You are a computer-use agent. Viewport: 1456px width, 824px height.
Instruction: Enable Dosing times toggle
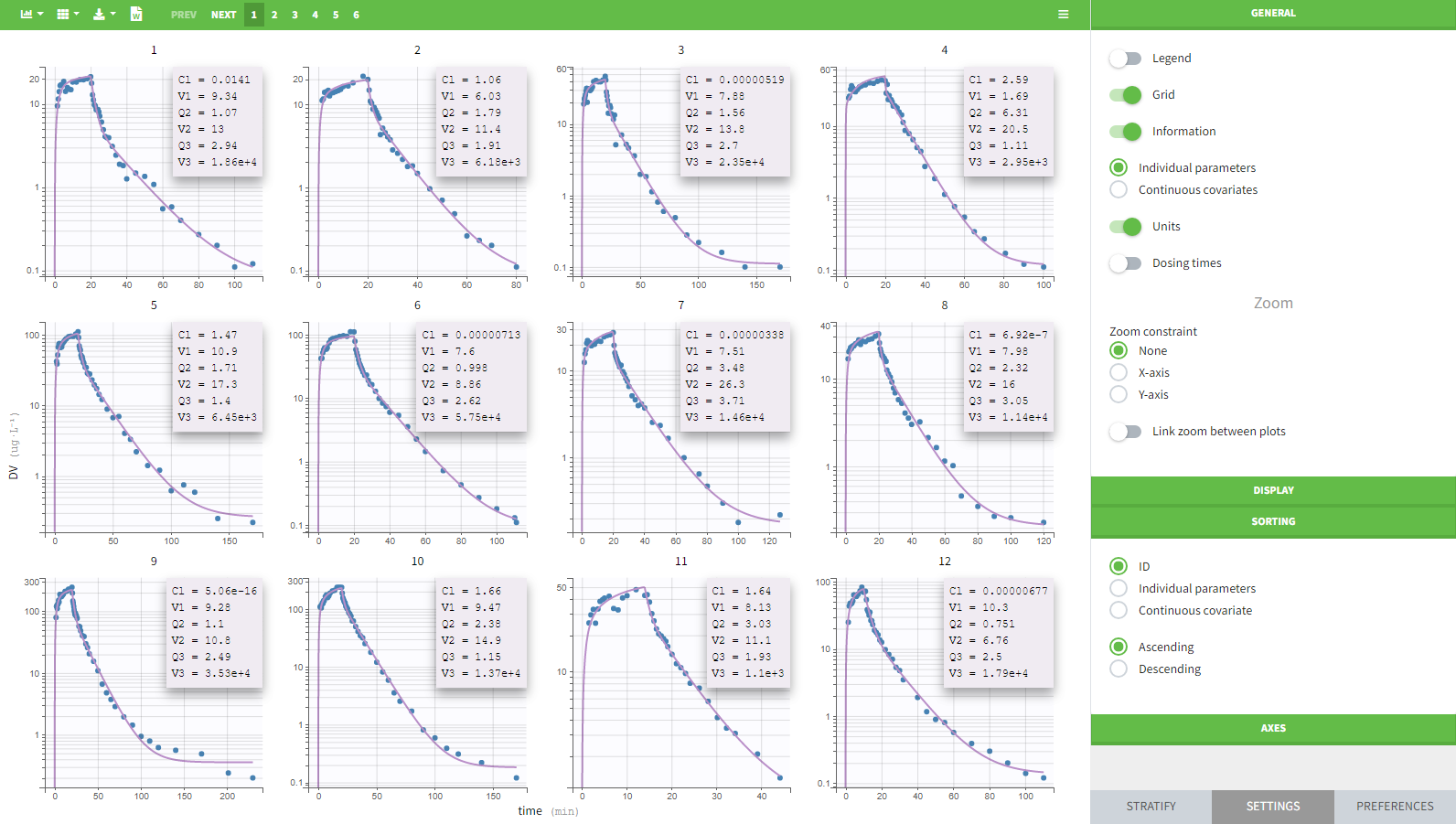click(1126, 263)
